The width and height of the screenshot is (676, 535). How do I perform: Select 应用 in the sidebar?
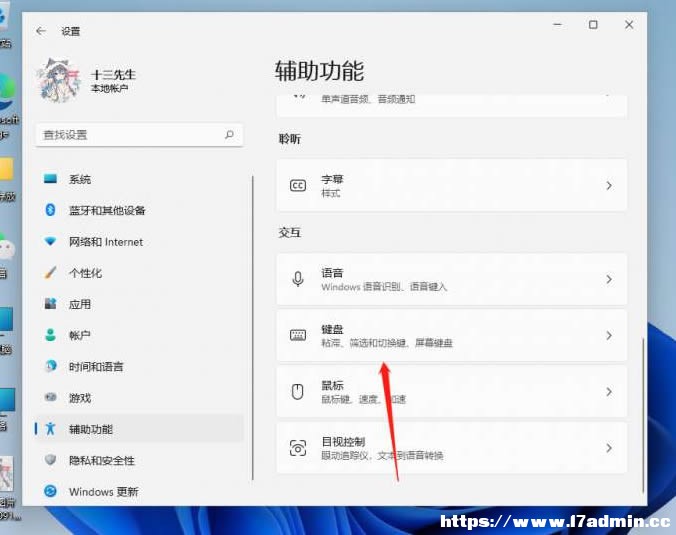[139, 304]
